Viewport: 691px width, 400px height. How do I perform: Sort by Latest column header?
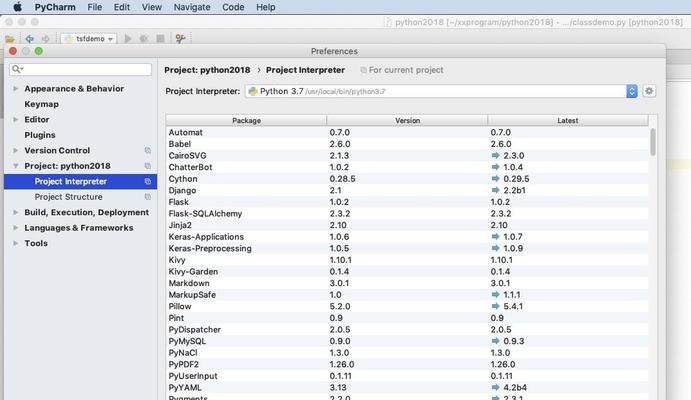pyautogui.click(x=568, y=120)
